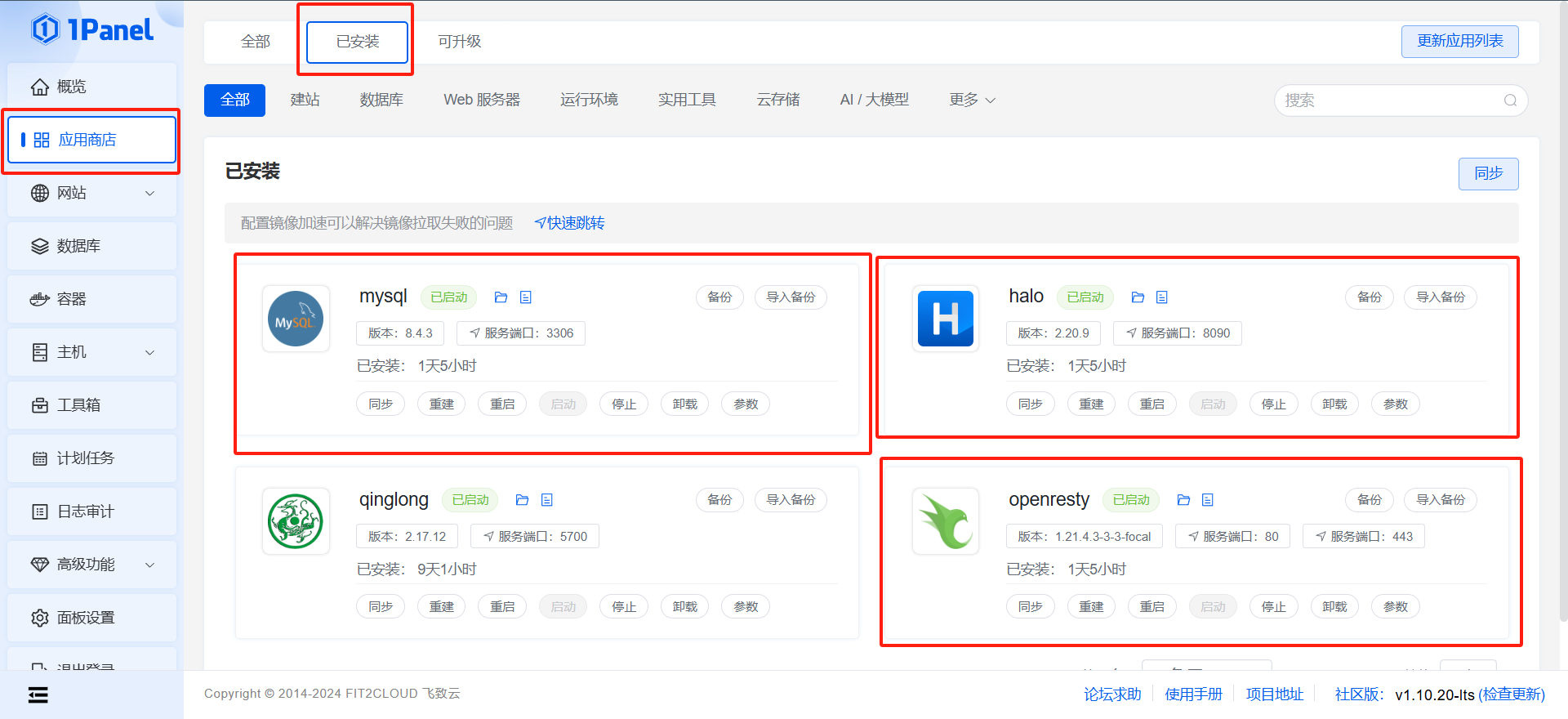The height and width of the screenshot is (719, 1568).
Task: Open openresty log document icon
Action: pyautogui.click(x=1208, y=500)
